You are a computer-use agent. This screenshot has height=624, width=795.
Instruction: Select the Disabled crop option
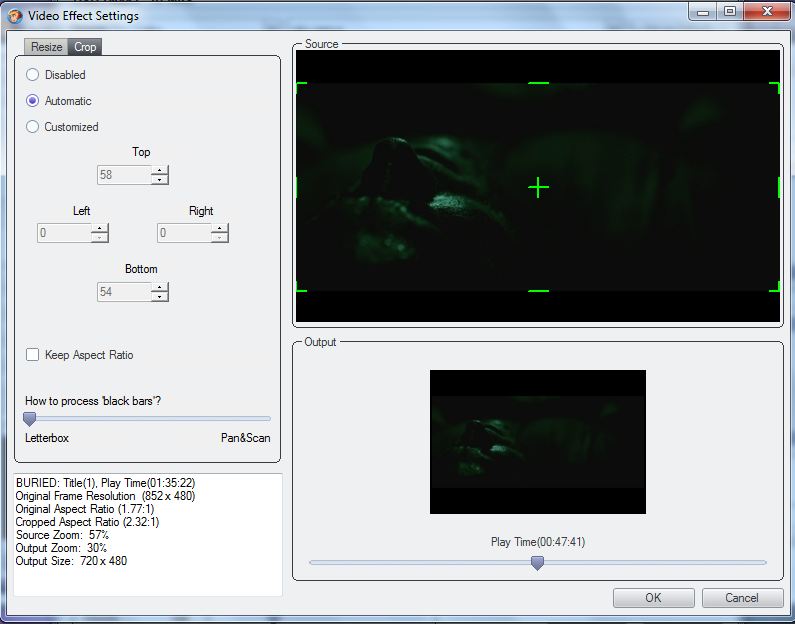pos(33,75)
